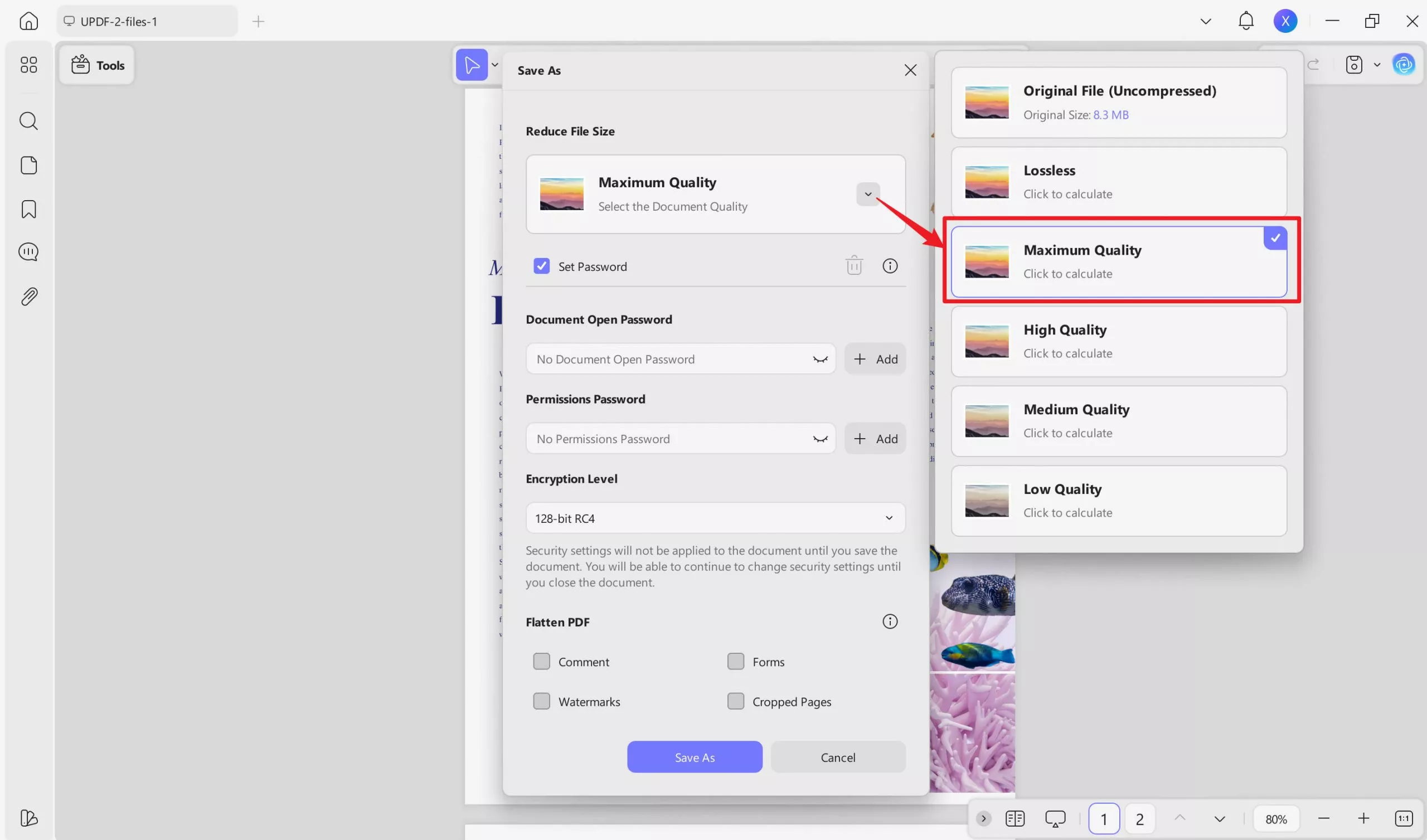Choose the Lossless compression option
This screenshot has width=1427, height=840.
1118,182
